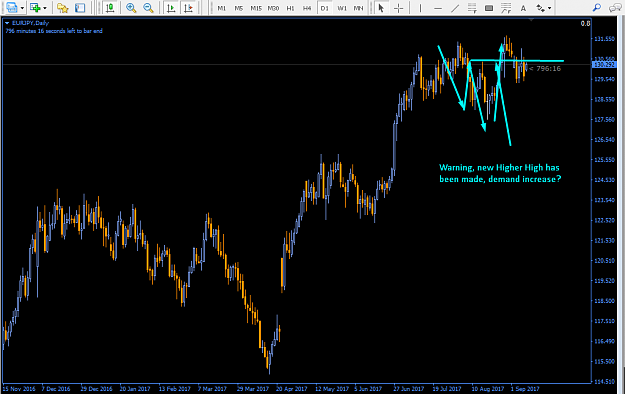The height and width of the screenshot is (394, 625).
Task: Switch to MN monthly timeframe
Action: [358, 8]
